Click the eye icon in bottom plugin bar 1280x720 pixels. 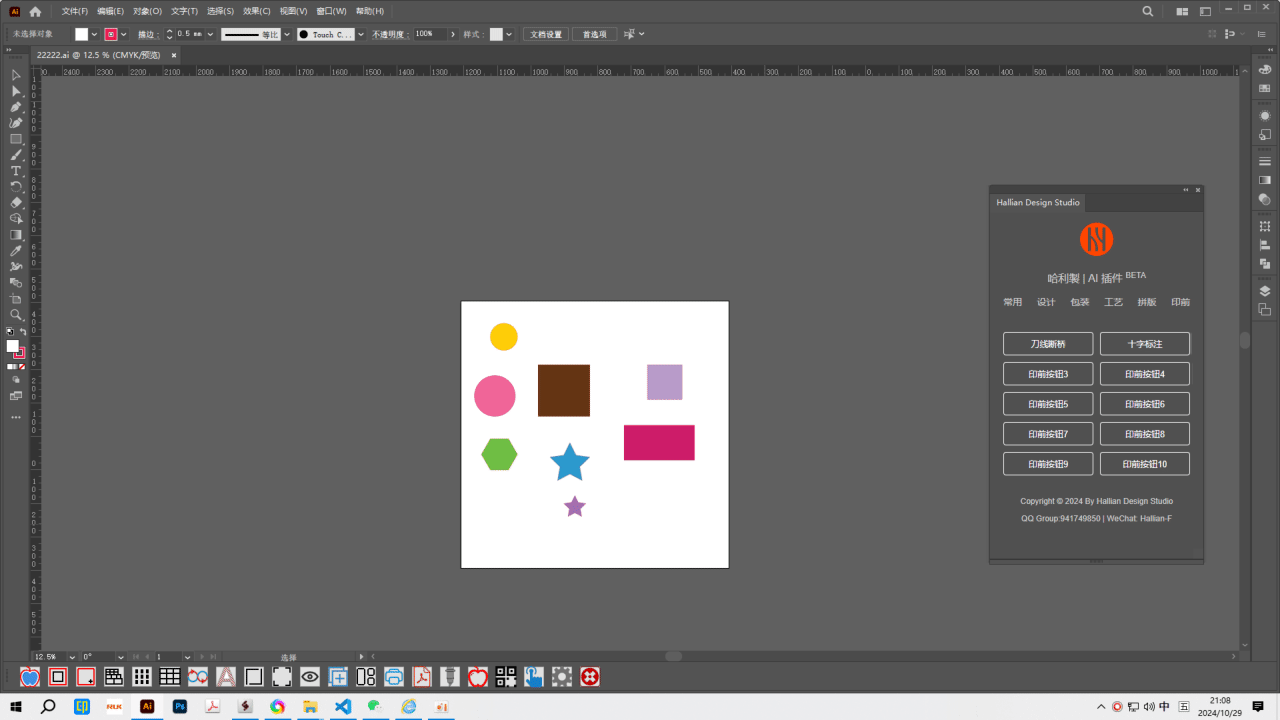[310, 677]
